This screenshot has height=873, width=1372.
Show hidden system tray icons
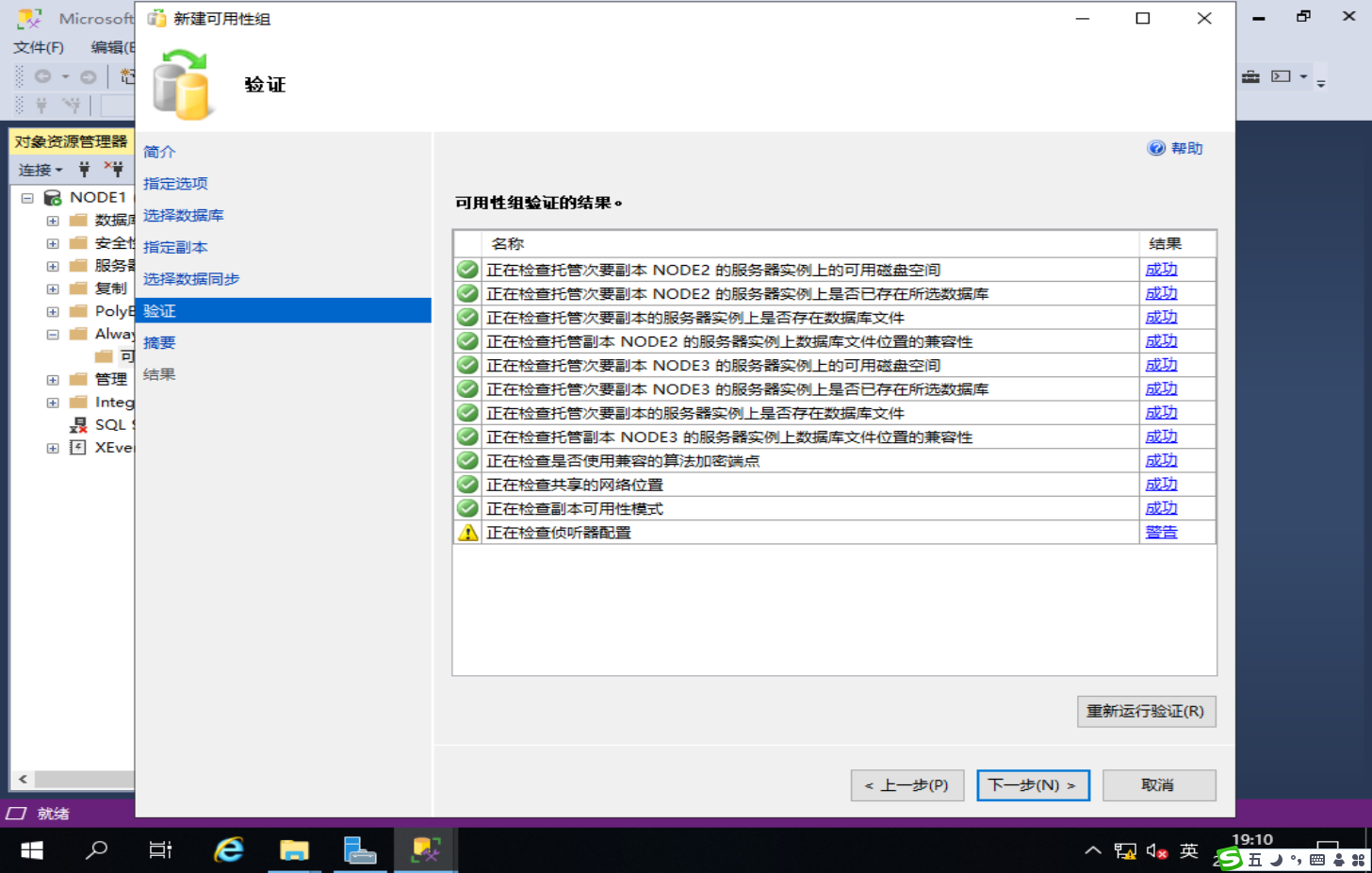click(x=1093, y=850)
